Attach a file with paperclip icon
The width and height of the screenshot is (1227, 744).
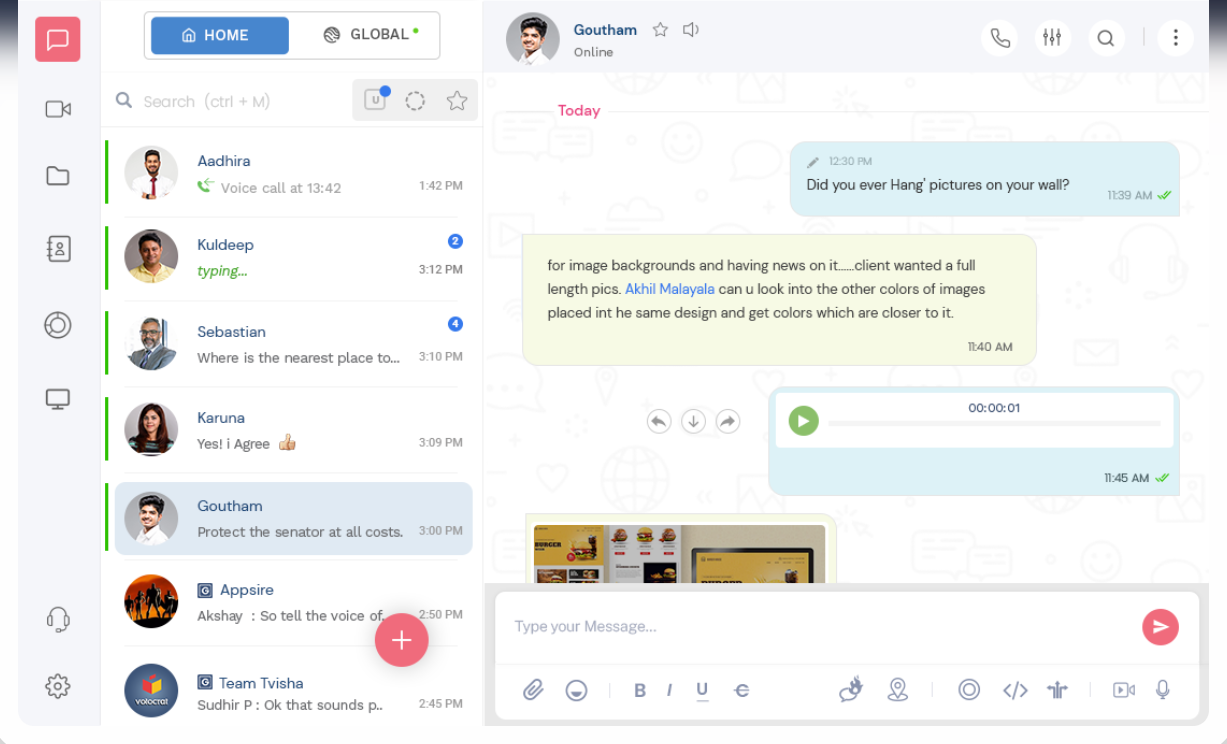coord(533,690)
